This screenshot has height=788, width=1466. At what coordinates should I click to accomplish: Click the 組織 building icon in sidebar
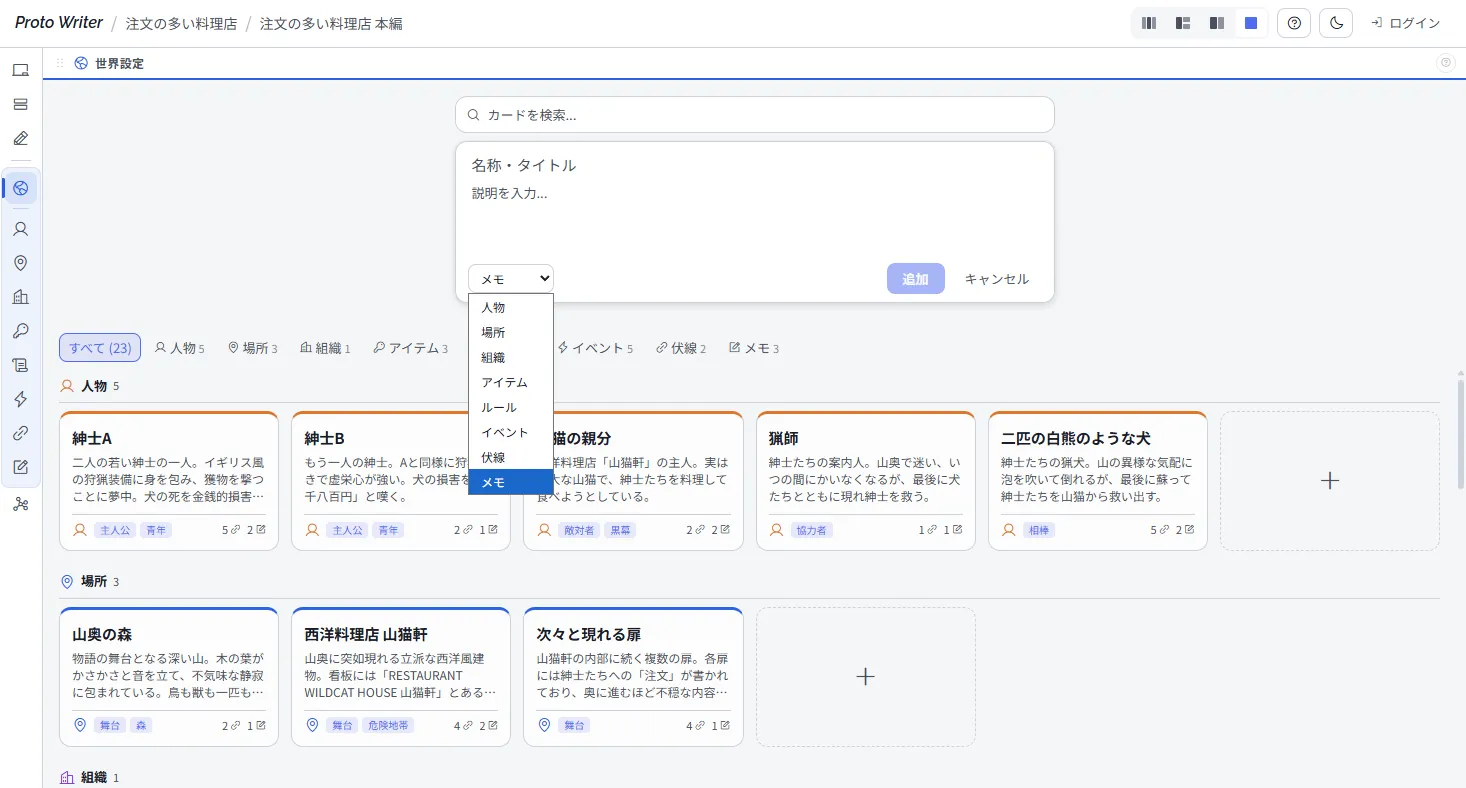click(21, 297)
